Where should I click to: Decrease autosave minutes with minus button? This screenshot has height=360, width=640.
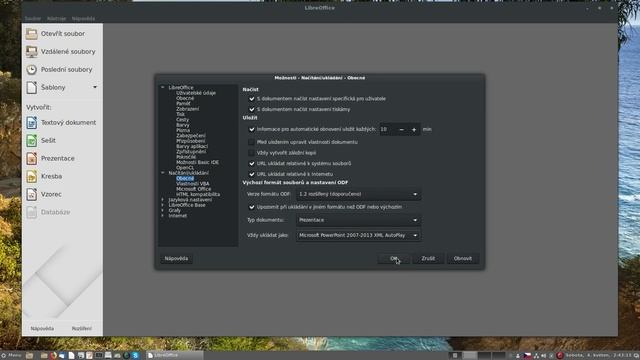pos(402,129)
